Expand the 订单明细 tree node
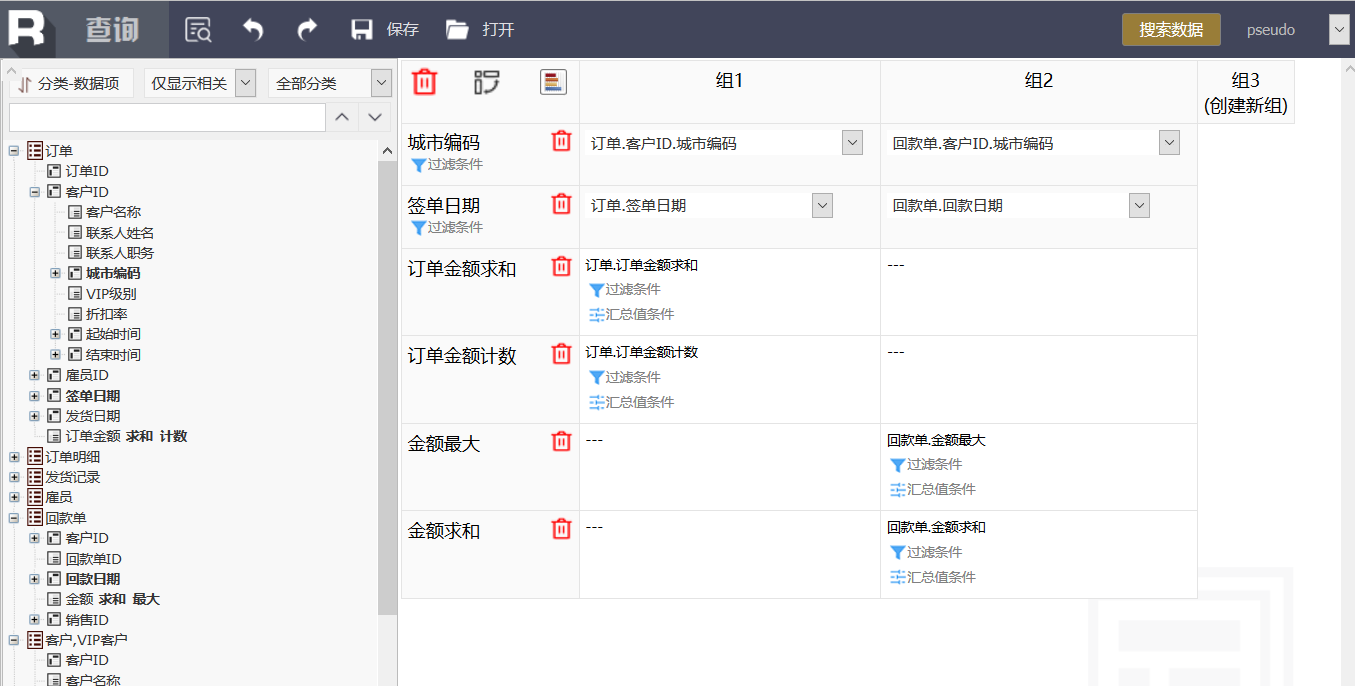Image resolution: width=1355 pixels, height=686 pixels. point(15,457)
